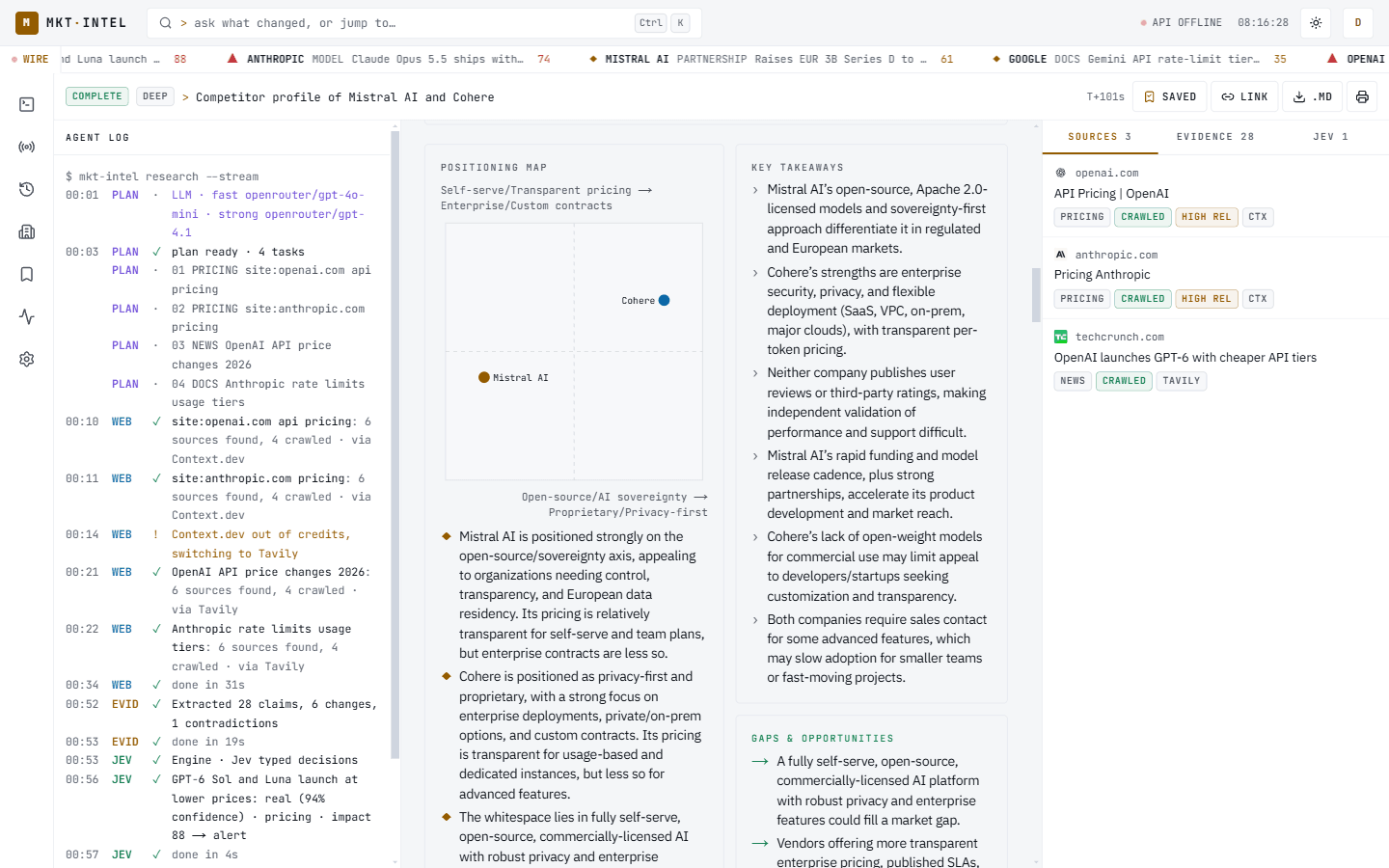The image size is (1389, 868).
Task: Click the CTX tag on the OpenAI source
Action: click(1258, 217)
